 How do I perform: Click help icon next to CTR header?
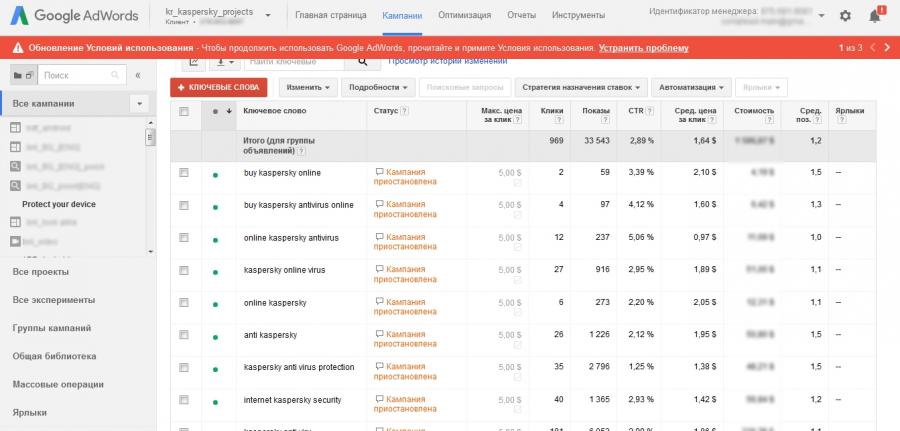[x=650, y=111]
